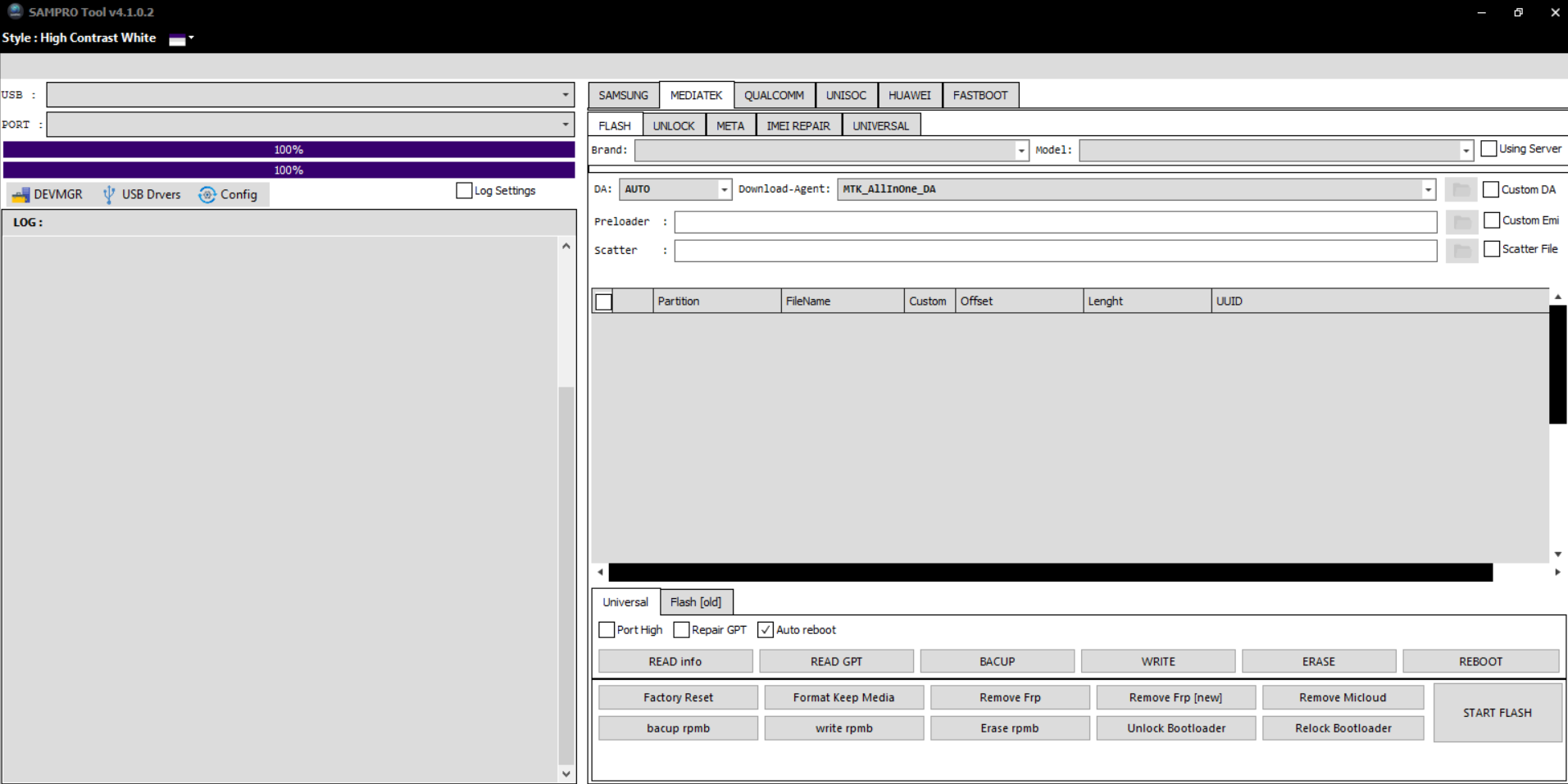Open the Style flag dropdown

click(x=181, y=39)
